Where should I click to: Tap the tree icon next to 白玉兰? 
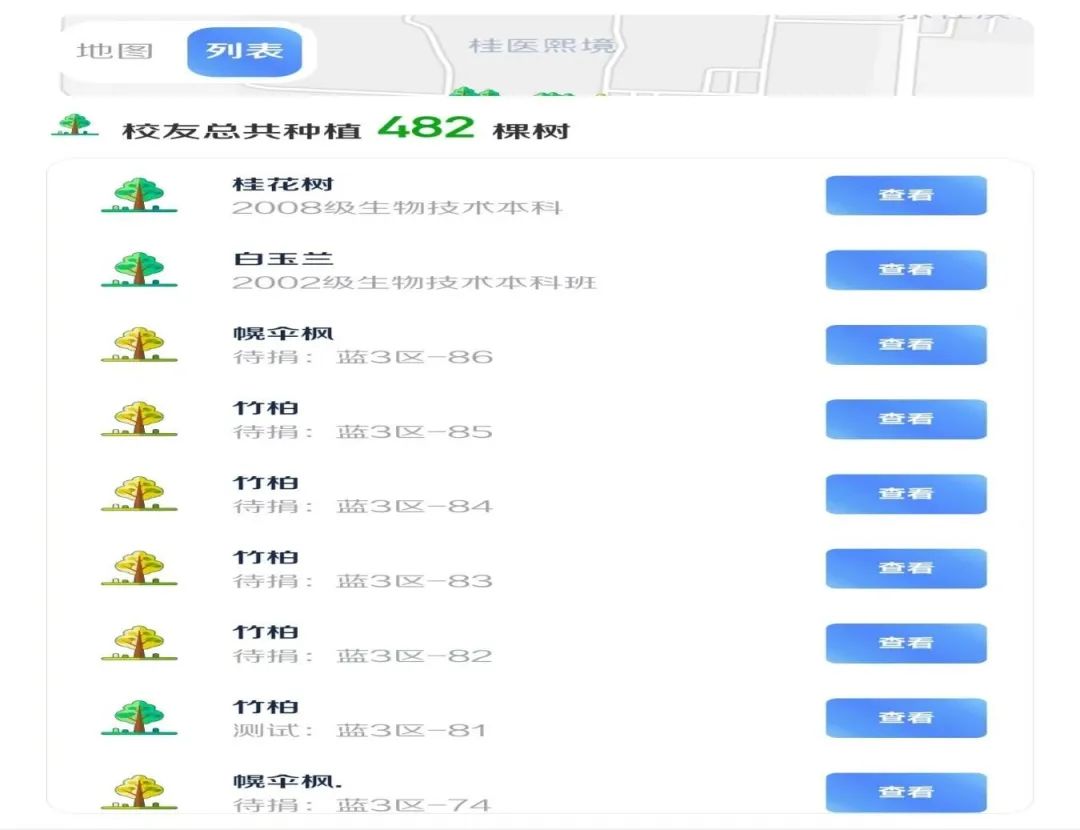tap(139, 270)
